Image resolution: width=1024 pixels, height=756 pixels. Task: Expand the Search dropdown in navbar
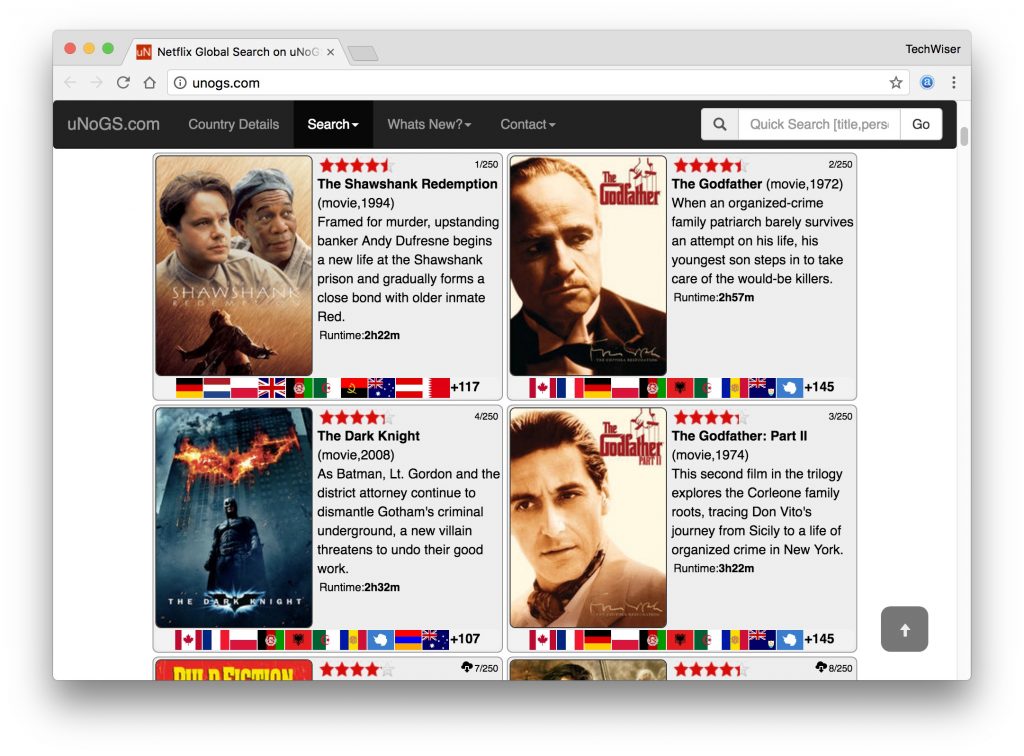click(333, 124)
